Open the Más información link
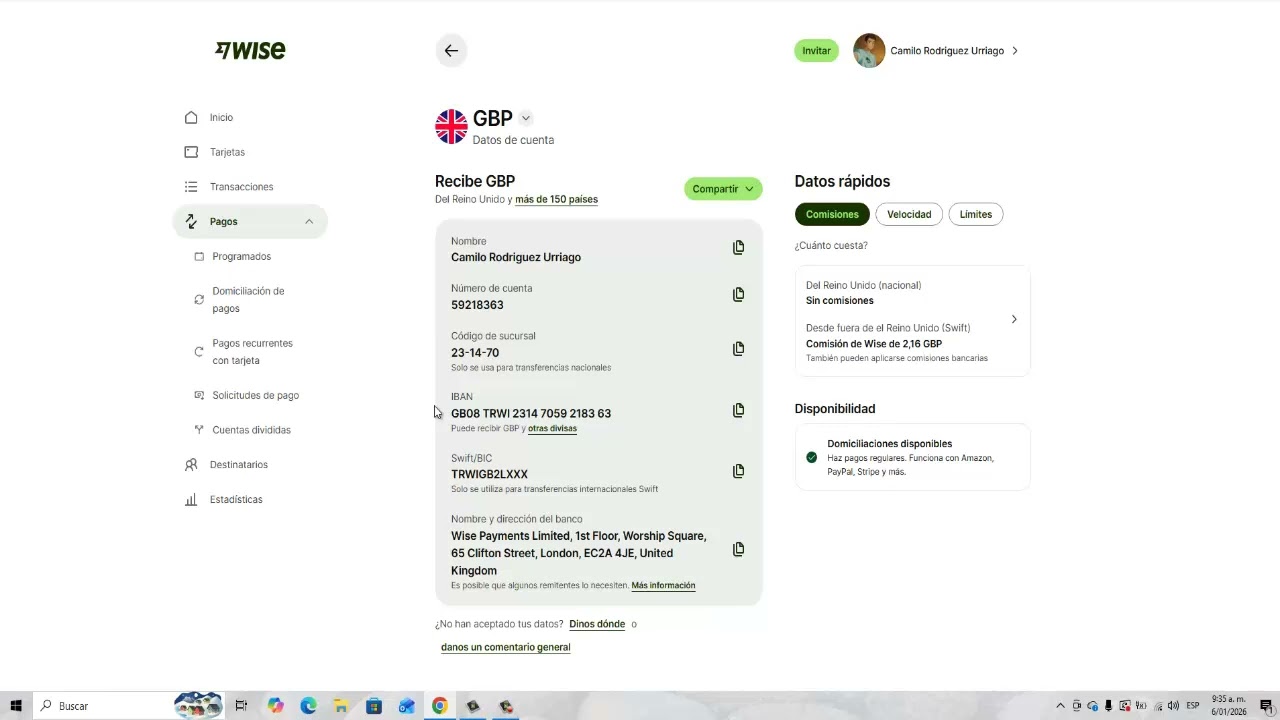 (663, 586)
